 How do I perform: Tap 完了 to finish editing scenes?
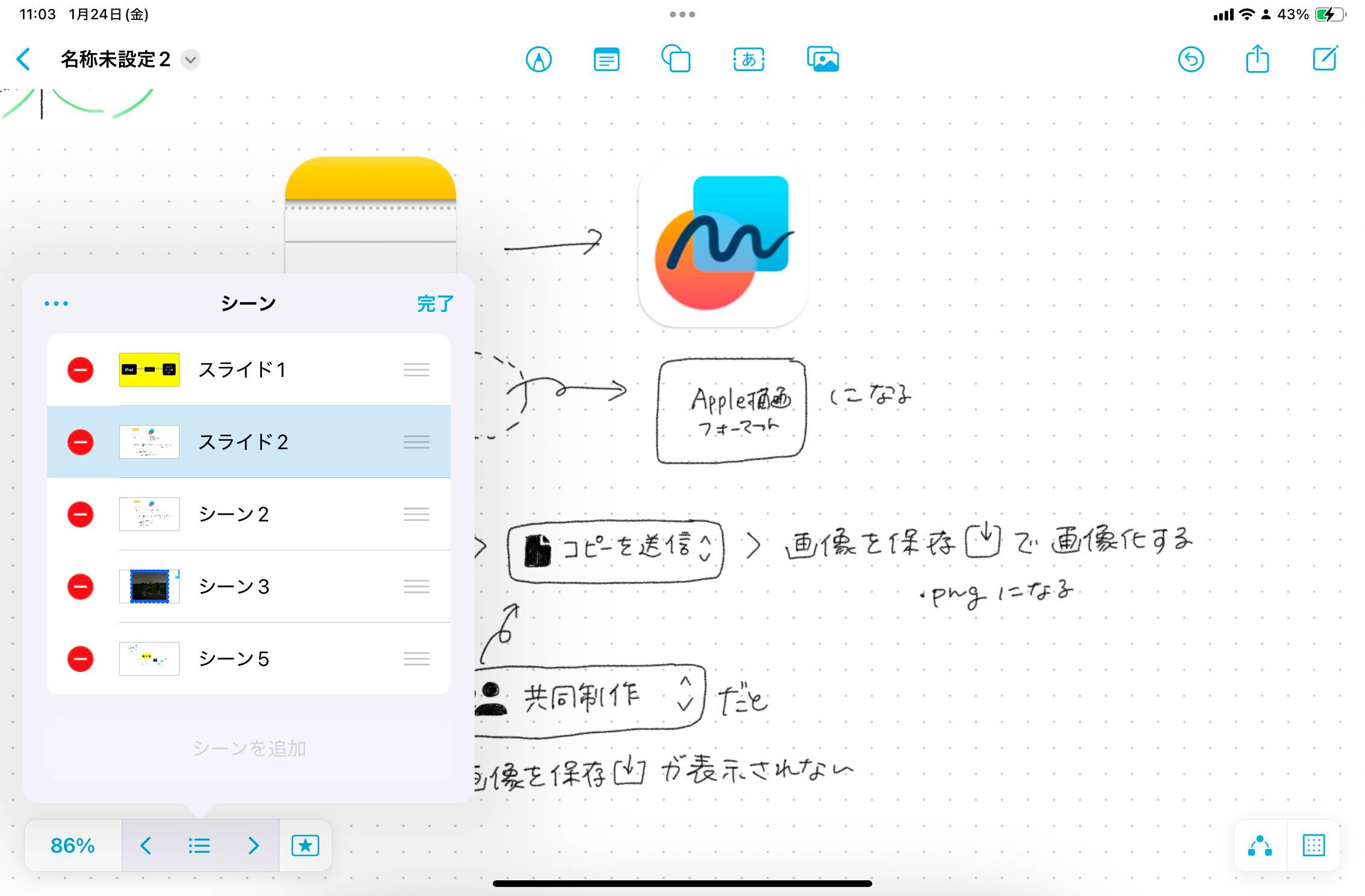[x=435, y=303]
